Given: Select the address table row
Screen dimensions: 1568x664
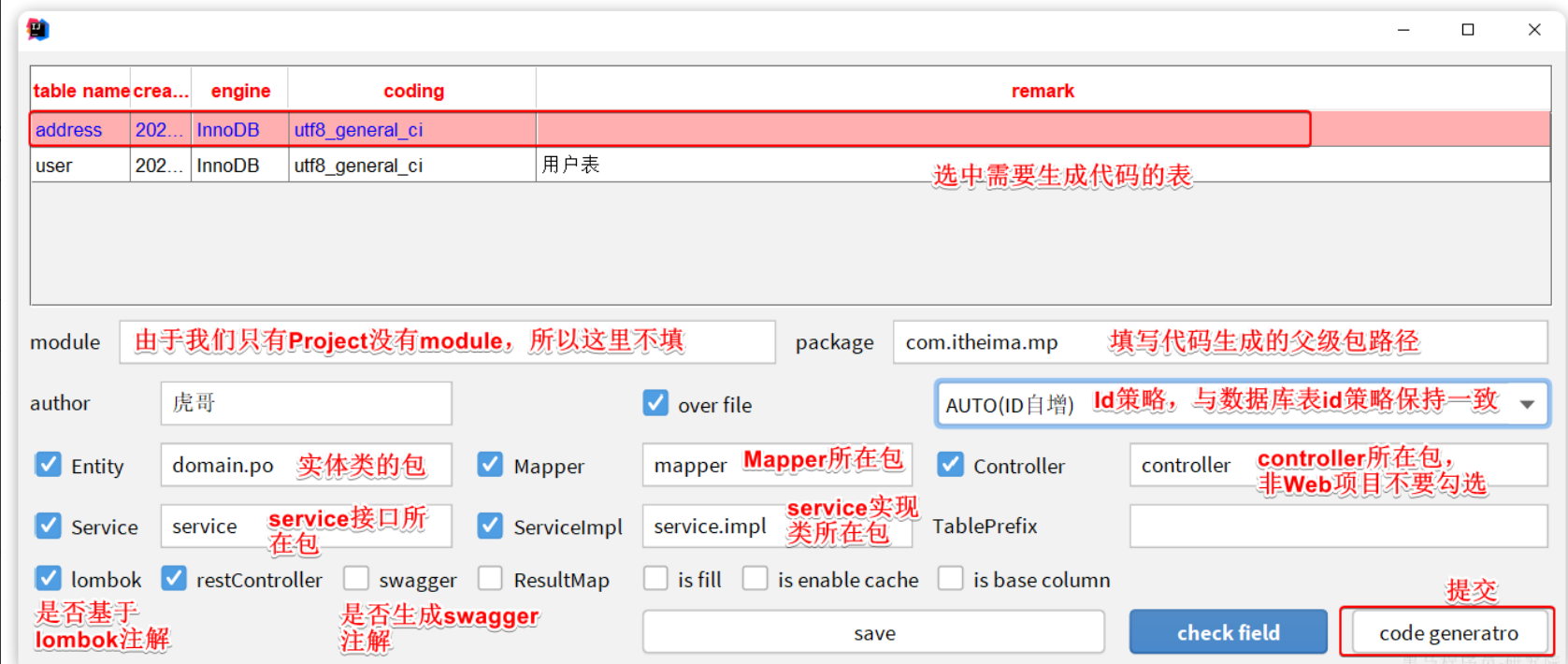Looking at the screenshot, I should [x=790, y=130].
